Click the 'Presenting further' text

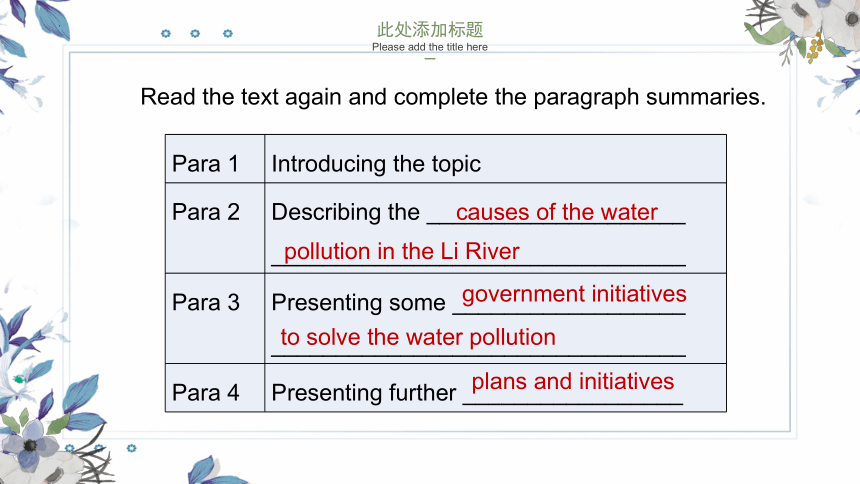pos(364,393)
